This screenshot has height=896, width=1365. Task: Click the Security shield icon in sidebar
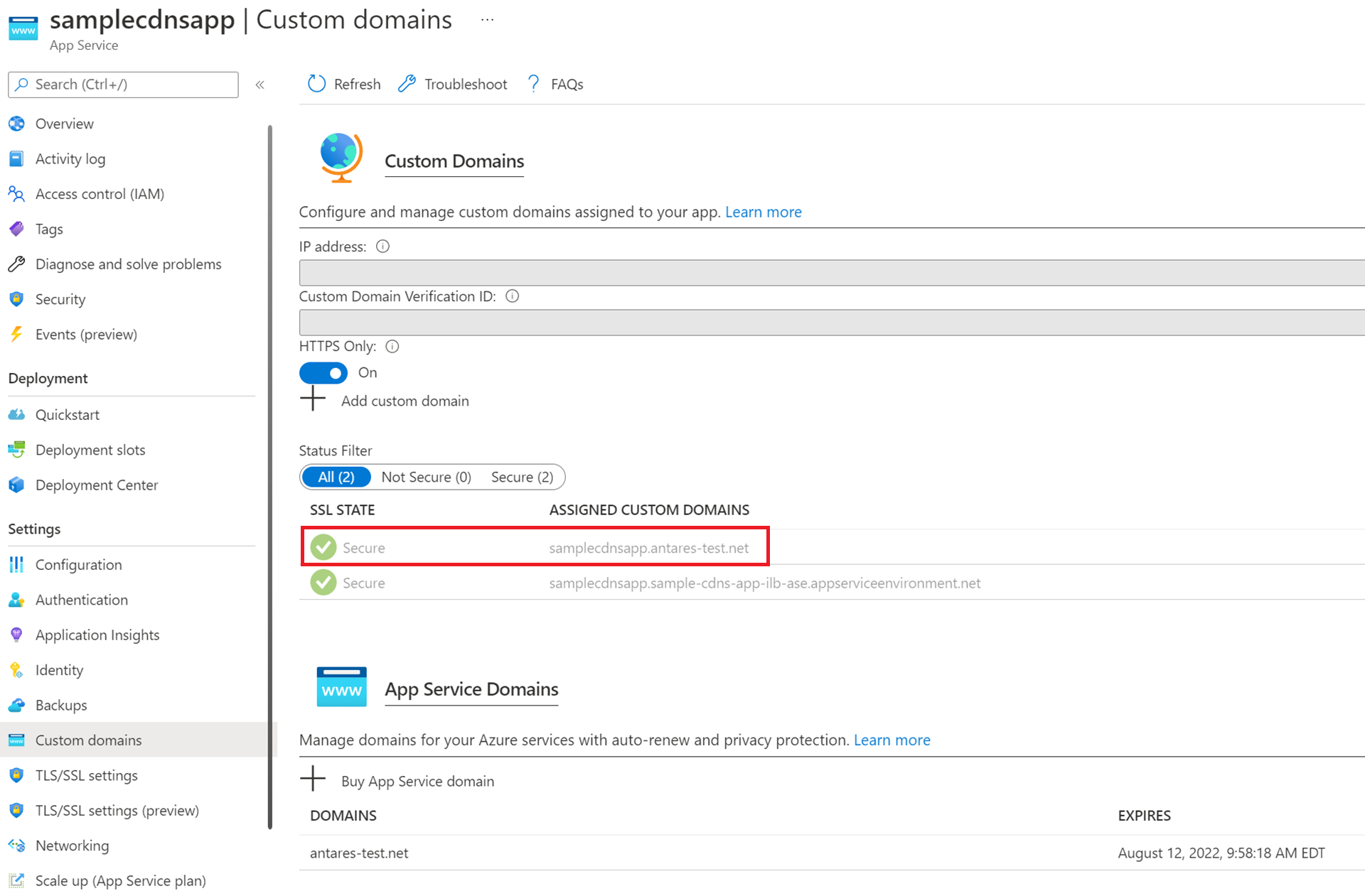16,298
